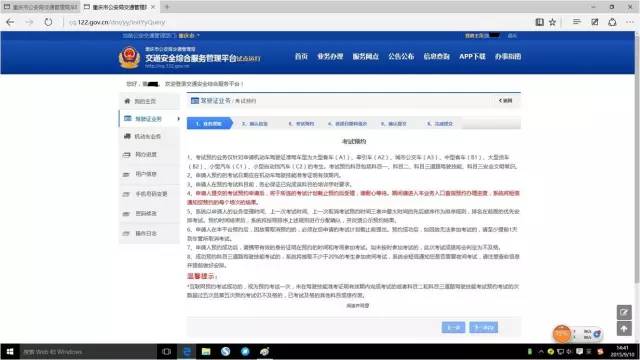640x360 pixels.
Task: Click the page vertical scrollbar
Action: click(x=637, y=158)
